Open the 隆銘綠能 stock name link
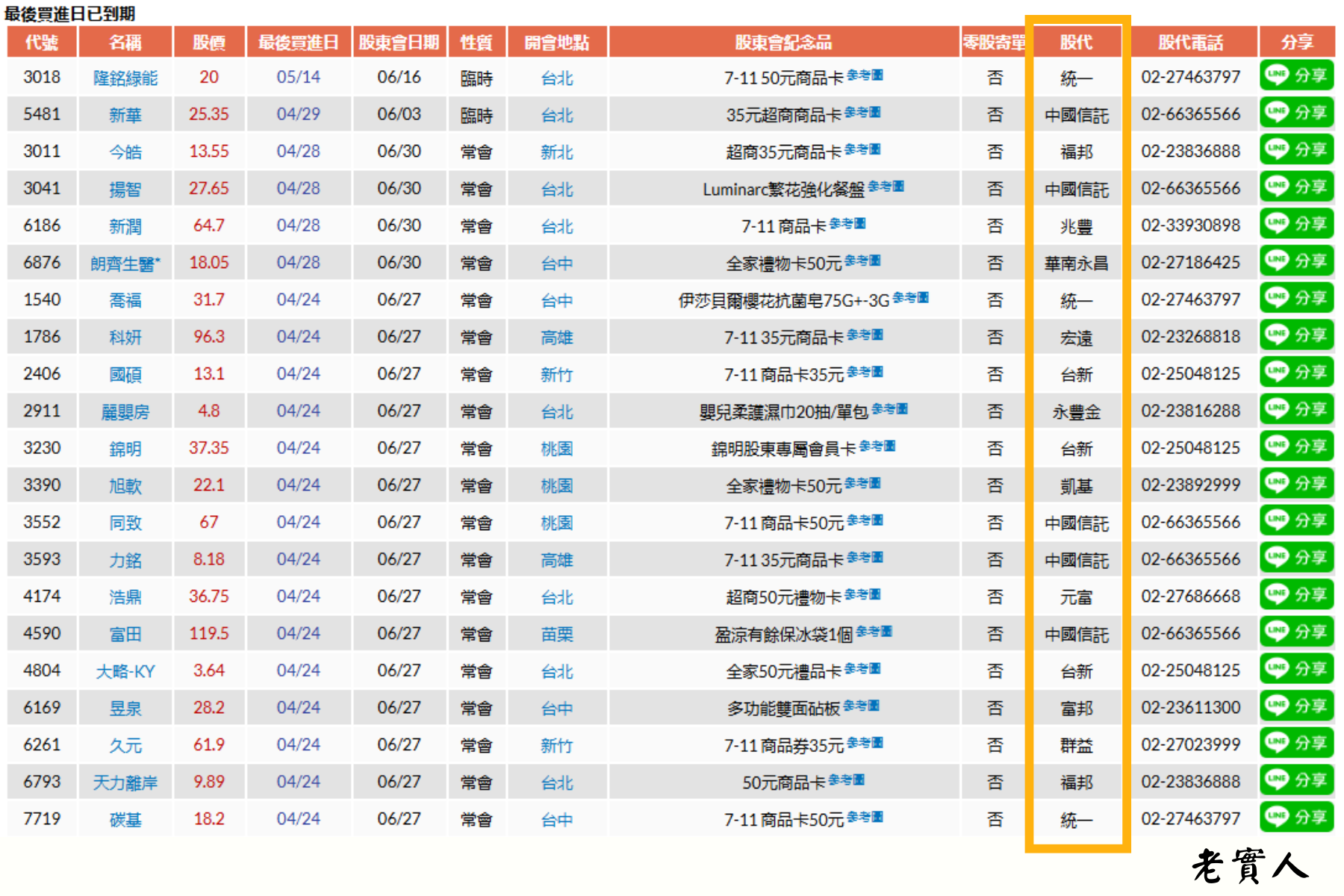 click(125, 78)
